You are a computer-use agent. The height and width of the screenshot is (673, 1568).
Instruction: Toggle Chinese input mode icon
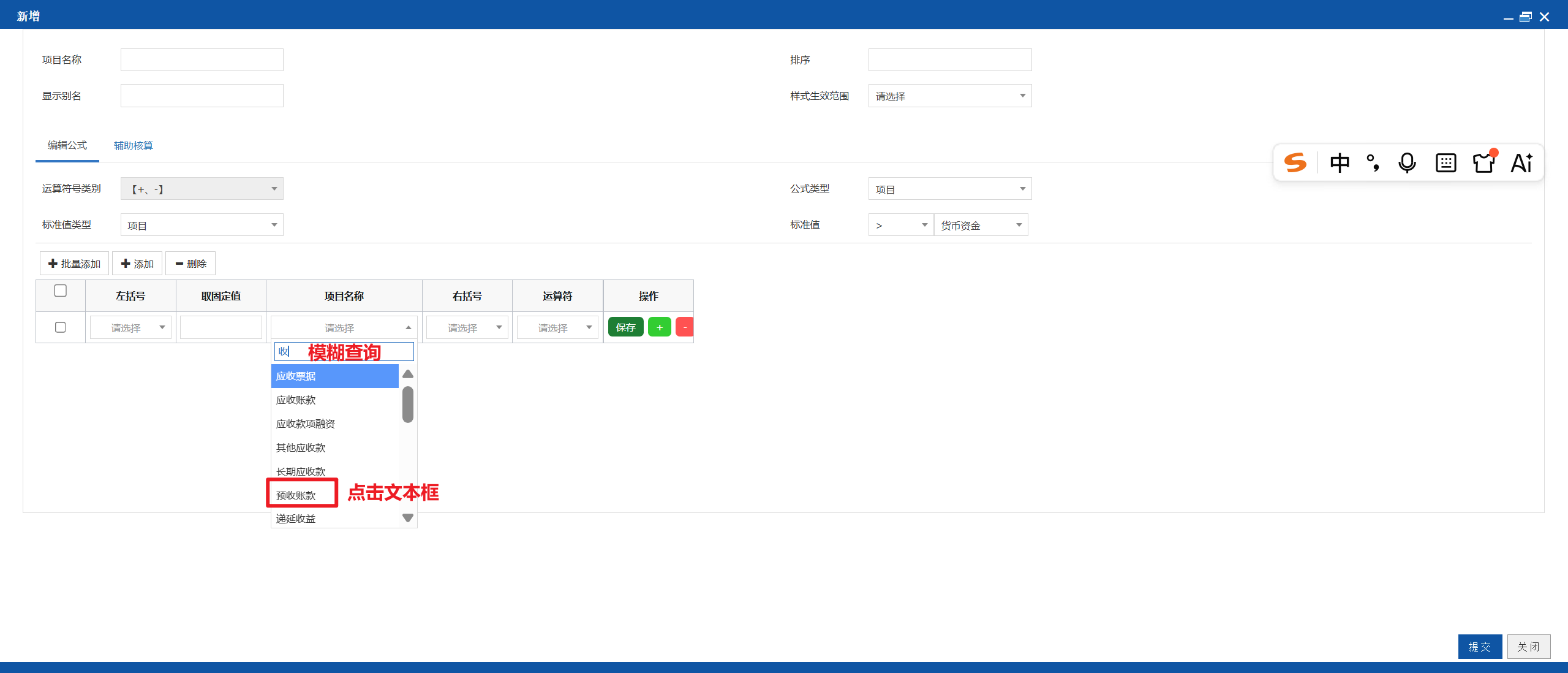pyautogui.click(x=1340, y=163)
